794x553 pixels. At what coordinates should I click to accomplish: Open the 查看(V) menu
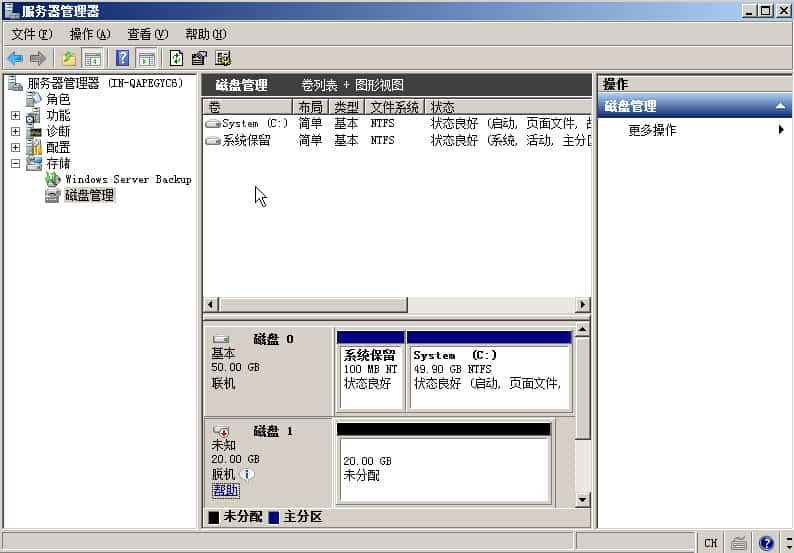pyautogui.click(x=147, y=34)
